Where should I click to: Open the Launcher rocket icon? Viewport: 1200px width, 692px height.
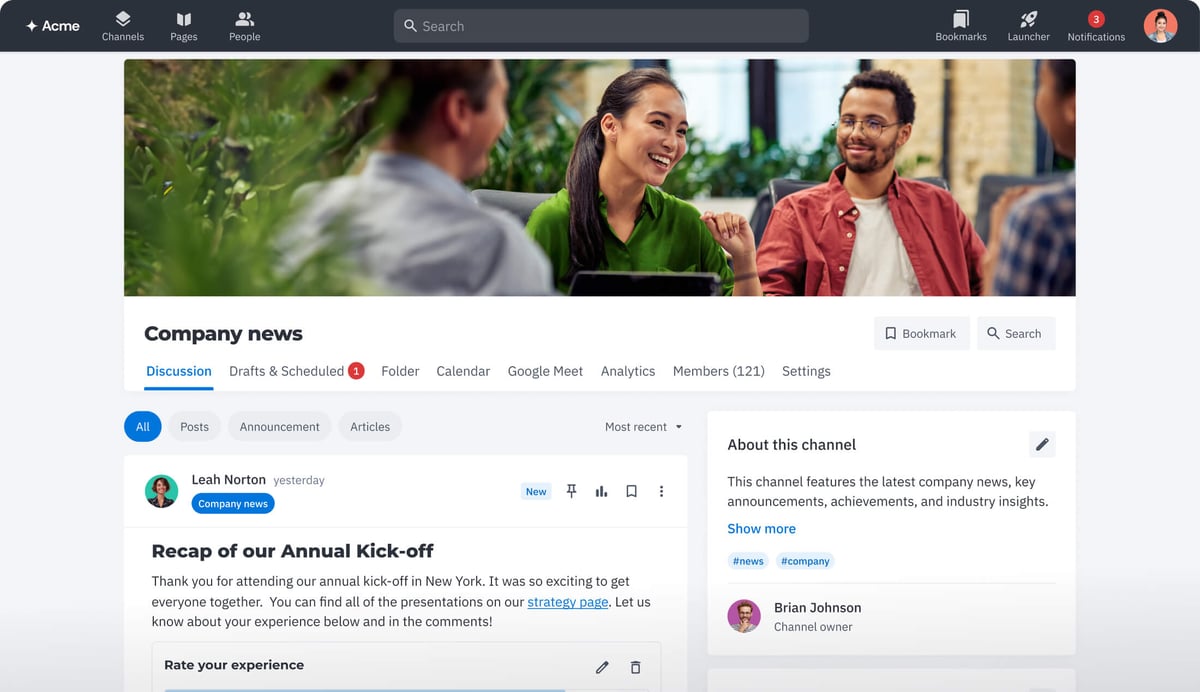1028,26
